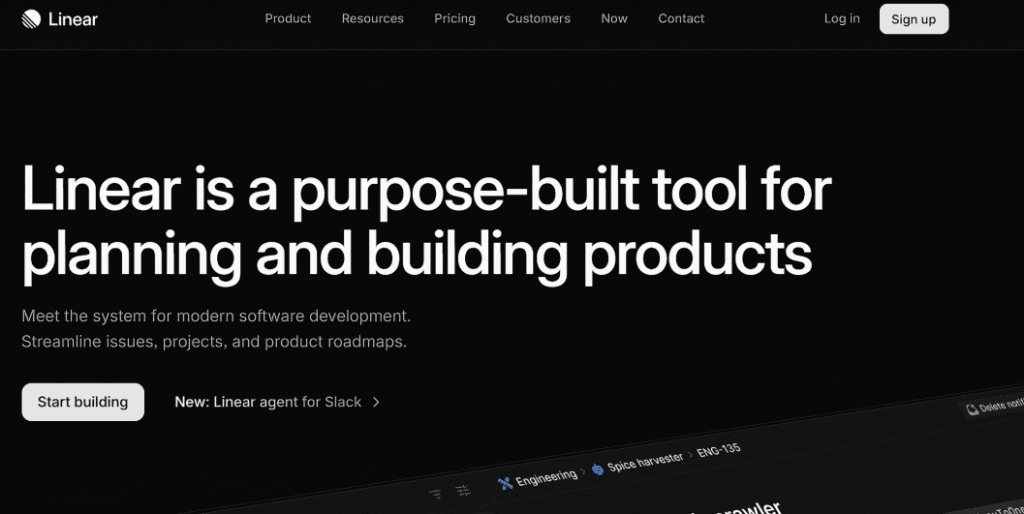Click 'Meet the system for modern software development'
The height and width of the screenshot is (514, 1024).
[x=216, y=316]
